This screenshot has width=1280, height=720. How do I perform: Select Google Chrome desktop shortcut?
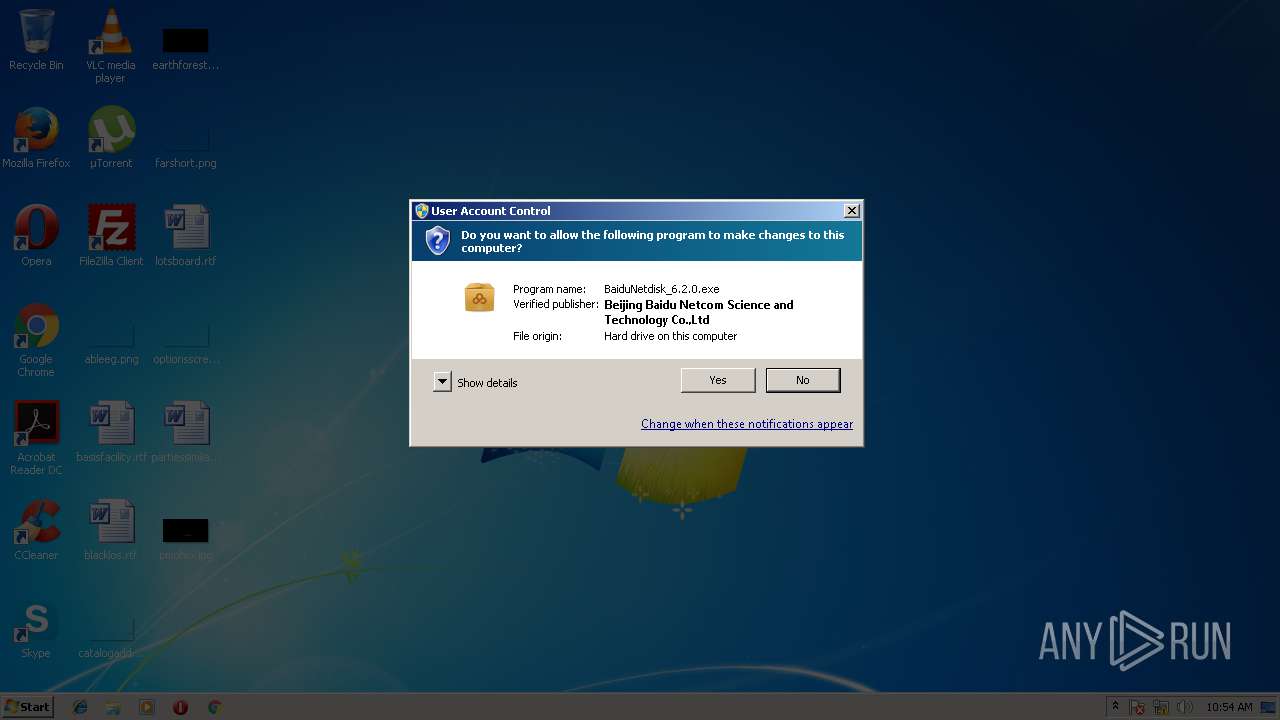(x=36, y=340)
